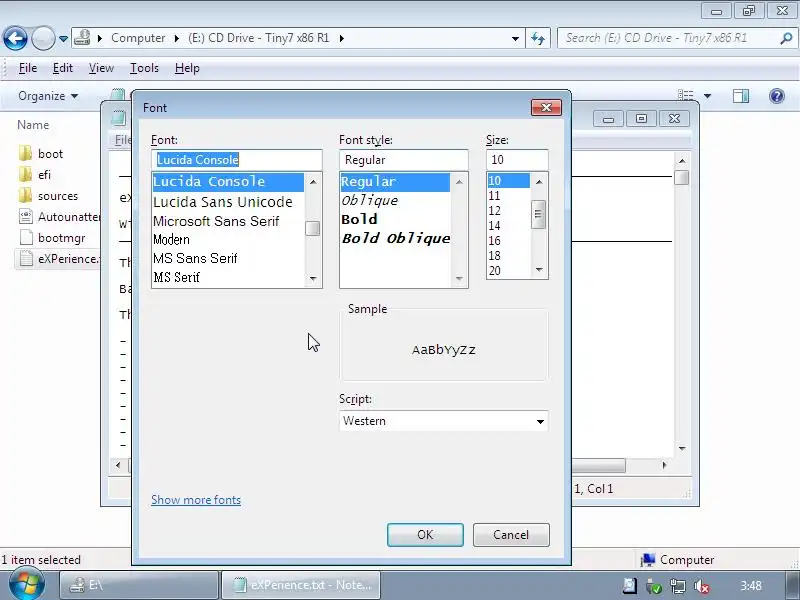Choose Microsoft Sans Serif font
Image resolution: width=800 pixels, height=600 pixels.
(x=216, y=221)
